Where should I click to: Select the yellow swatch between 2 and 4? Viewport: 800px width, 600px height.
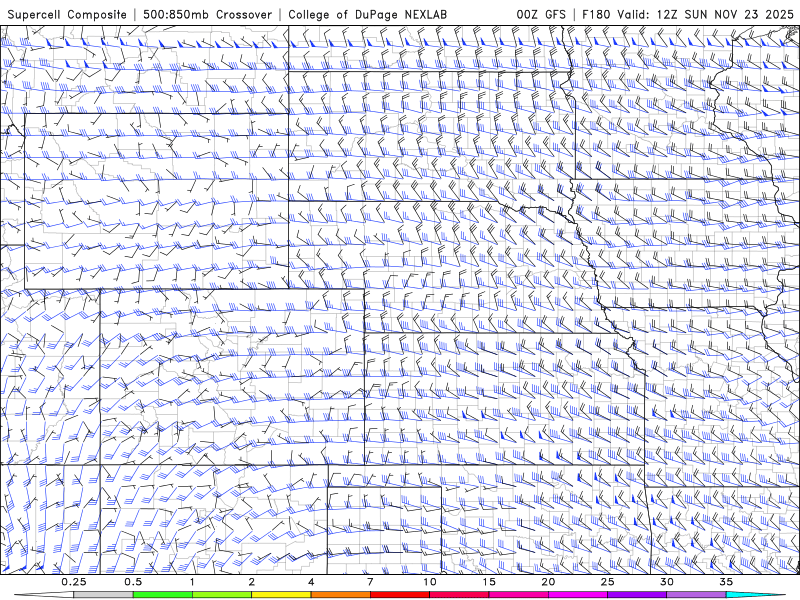281,595
